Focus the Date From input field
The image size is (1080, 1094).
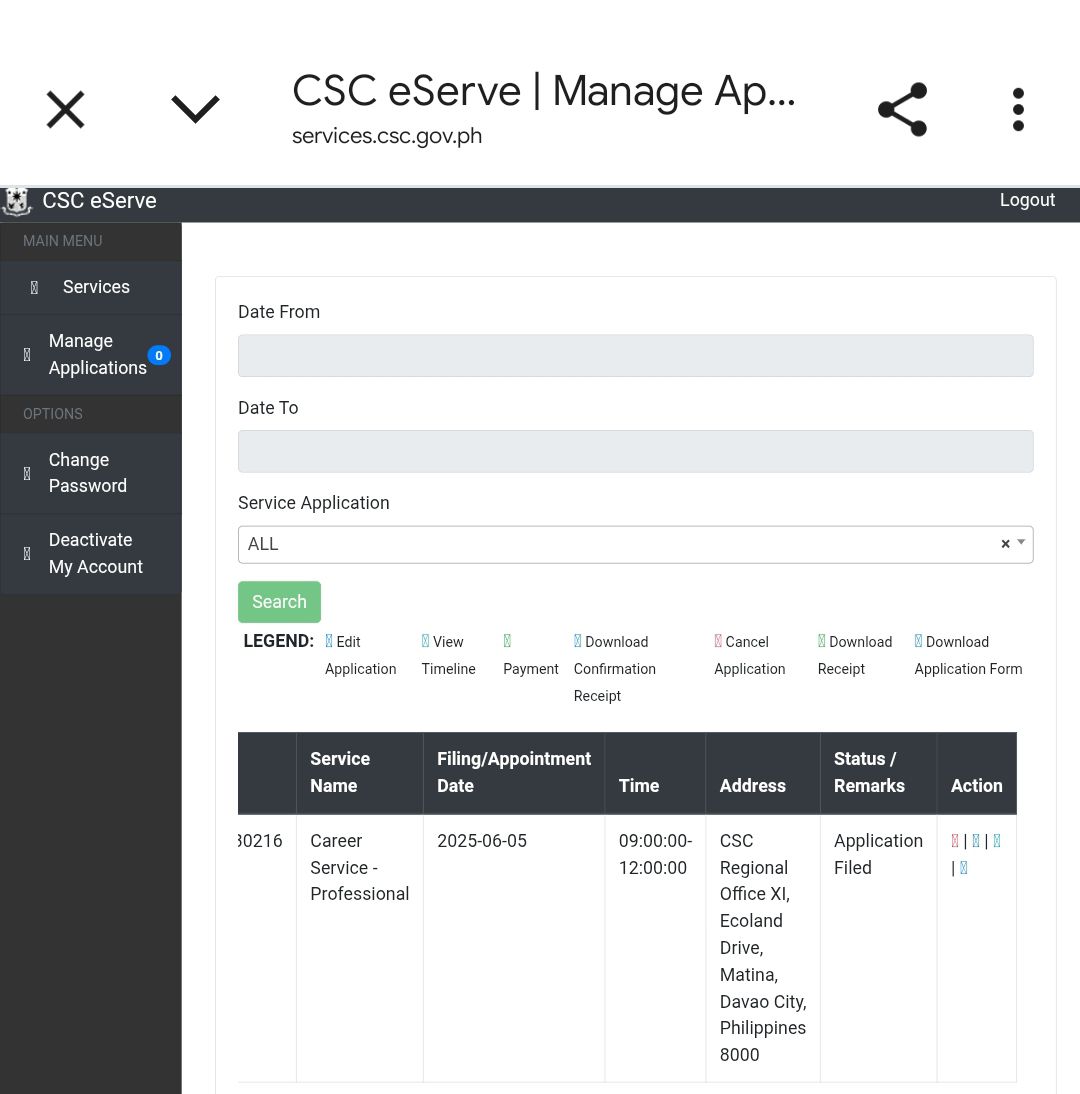pyautogui.click(x=636, y=356)
